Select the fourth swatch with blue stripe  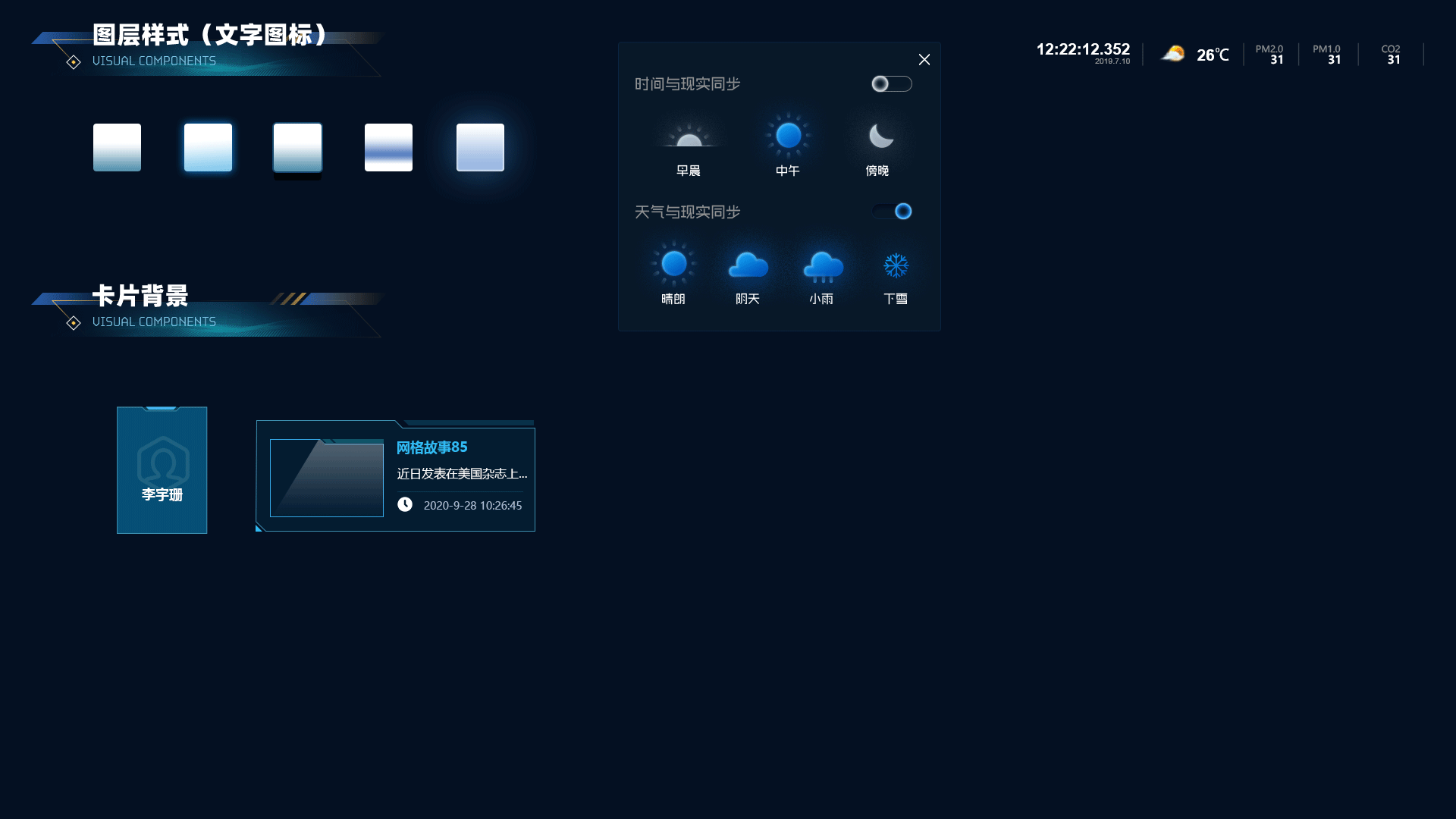[x=388, y=147]
